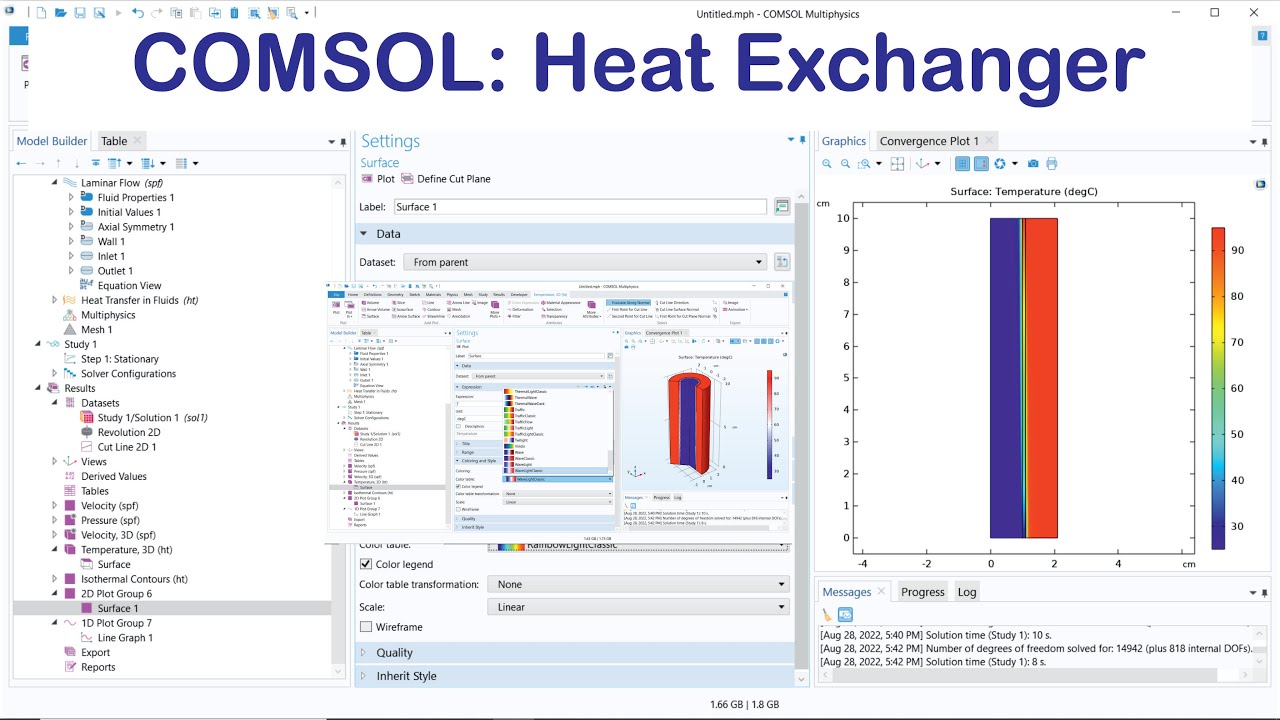This screenshot has height=720, width=1280.
Task: Expand the Heat Transfer in Fluids node
Action: pos(55,300)
